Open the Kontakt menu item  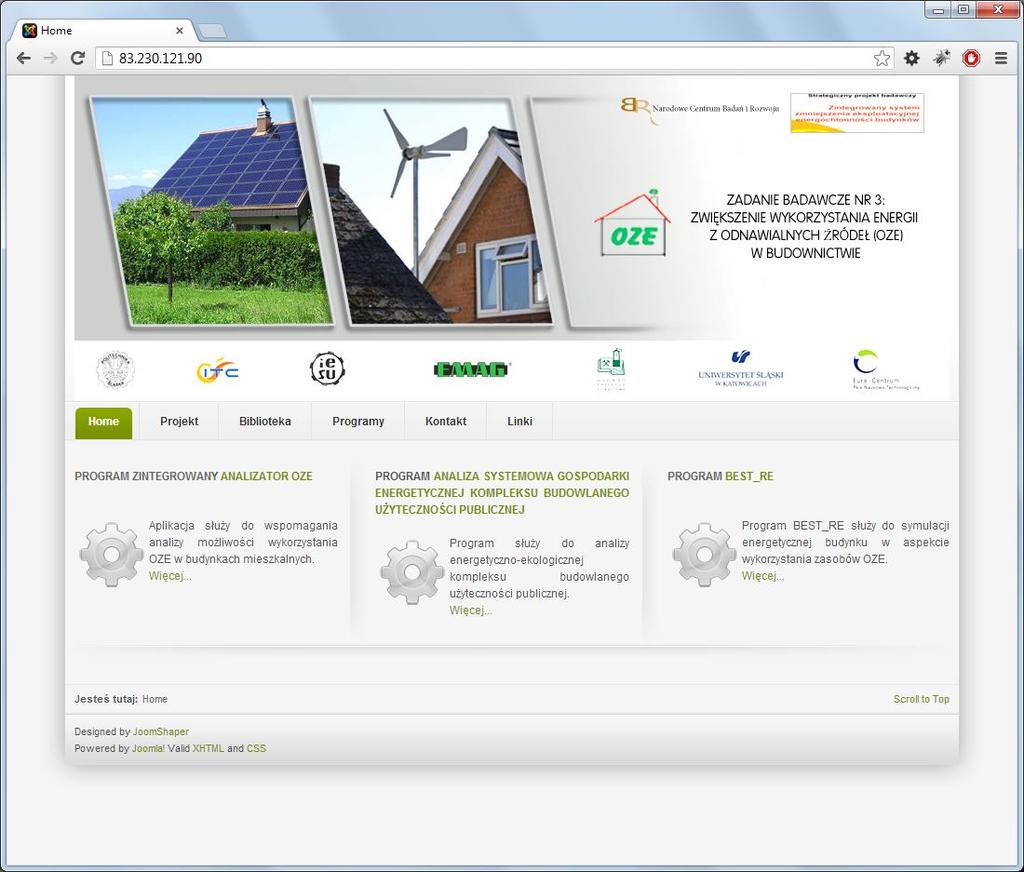tap(445, 422)
